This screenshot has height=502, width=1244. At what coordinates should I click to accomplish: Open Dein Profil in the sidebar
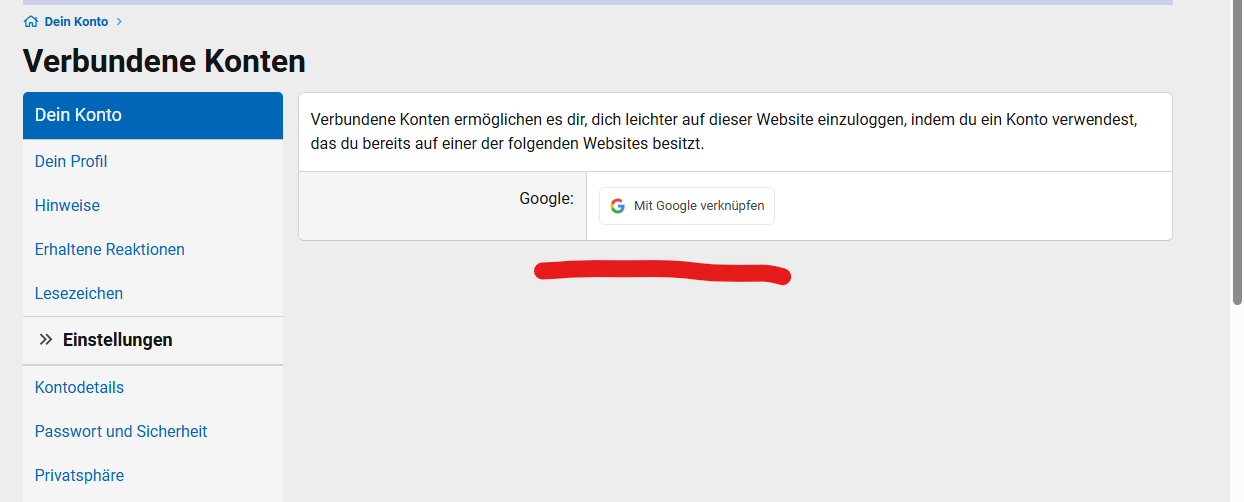click(71, 161)
